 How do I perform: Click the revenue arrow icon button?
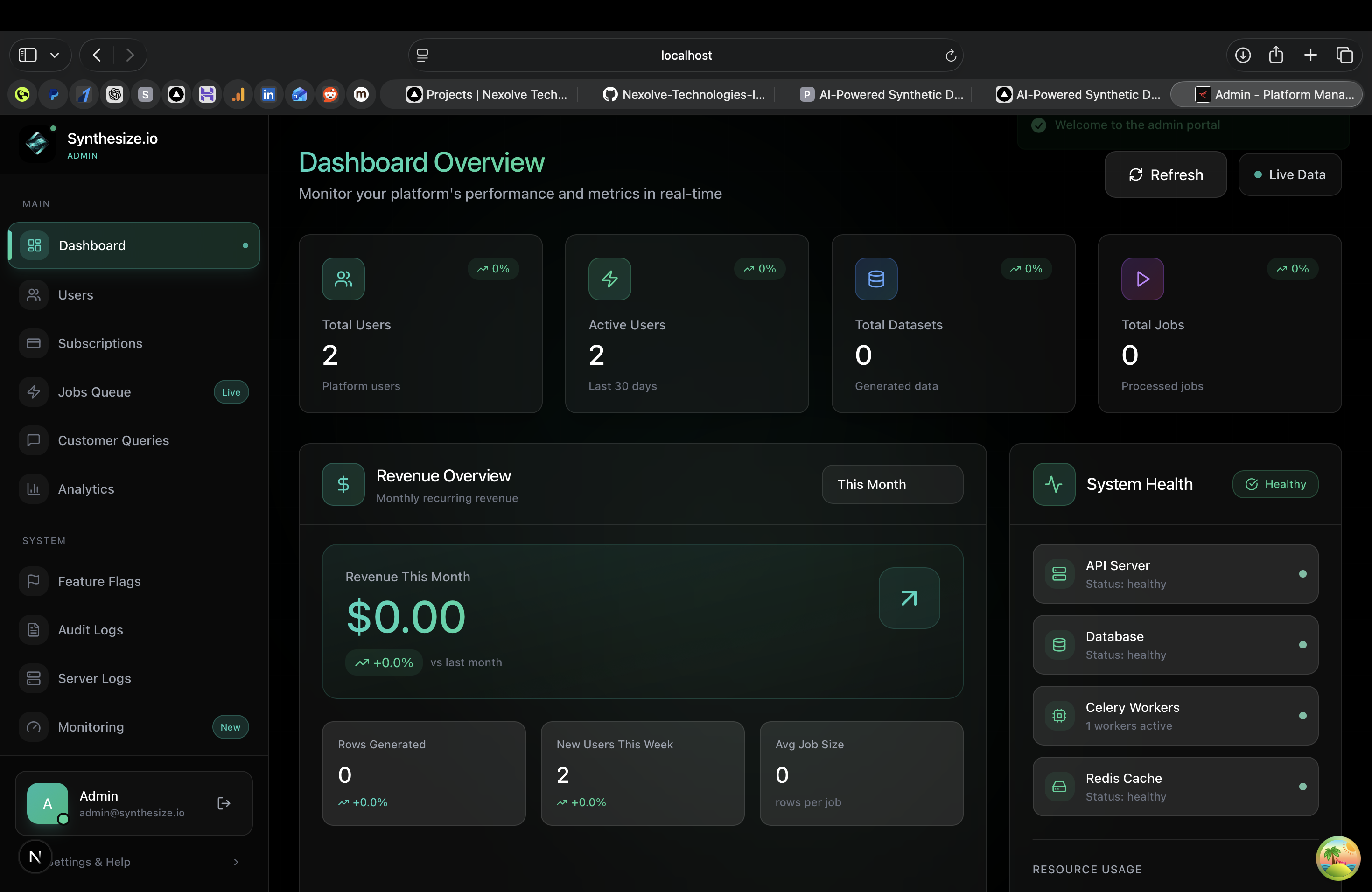tap(909, 598)
